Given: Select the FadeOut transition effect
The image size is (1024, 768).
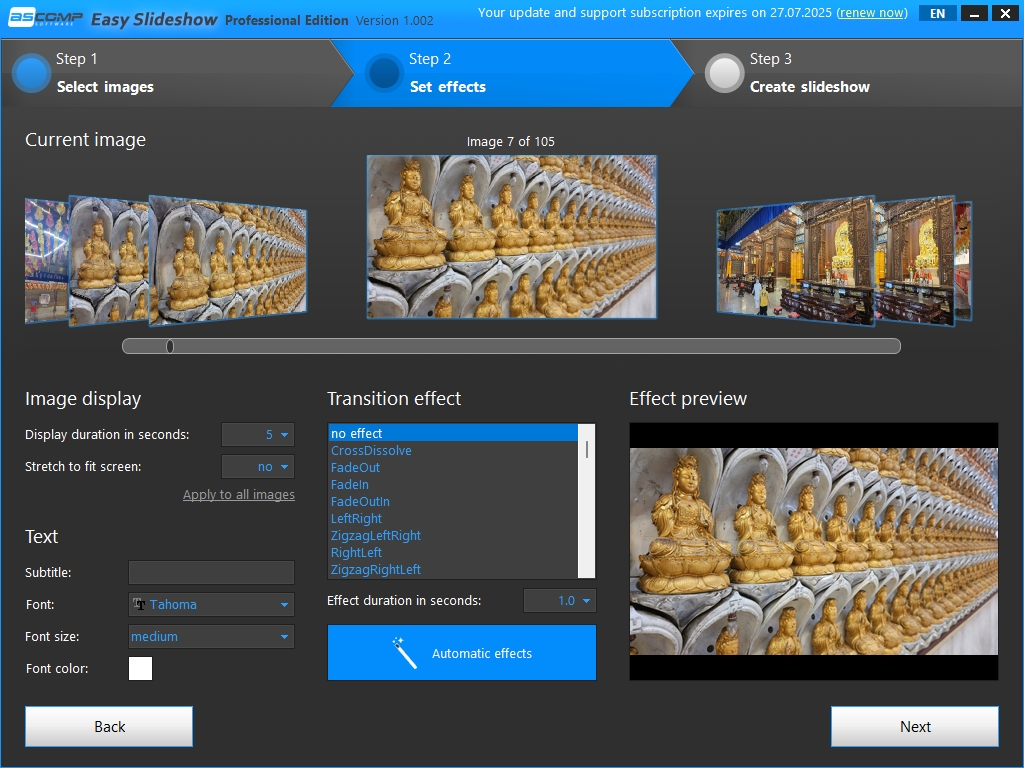Looking at the screenshot, I should (x=453, y=467).
